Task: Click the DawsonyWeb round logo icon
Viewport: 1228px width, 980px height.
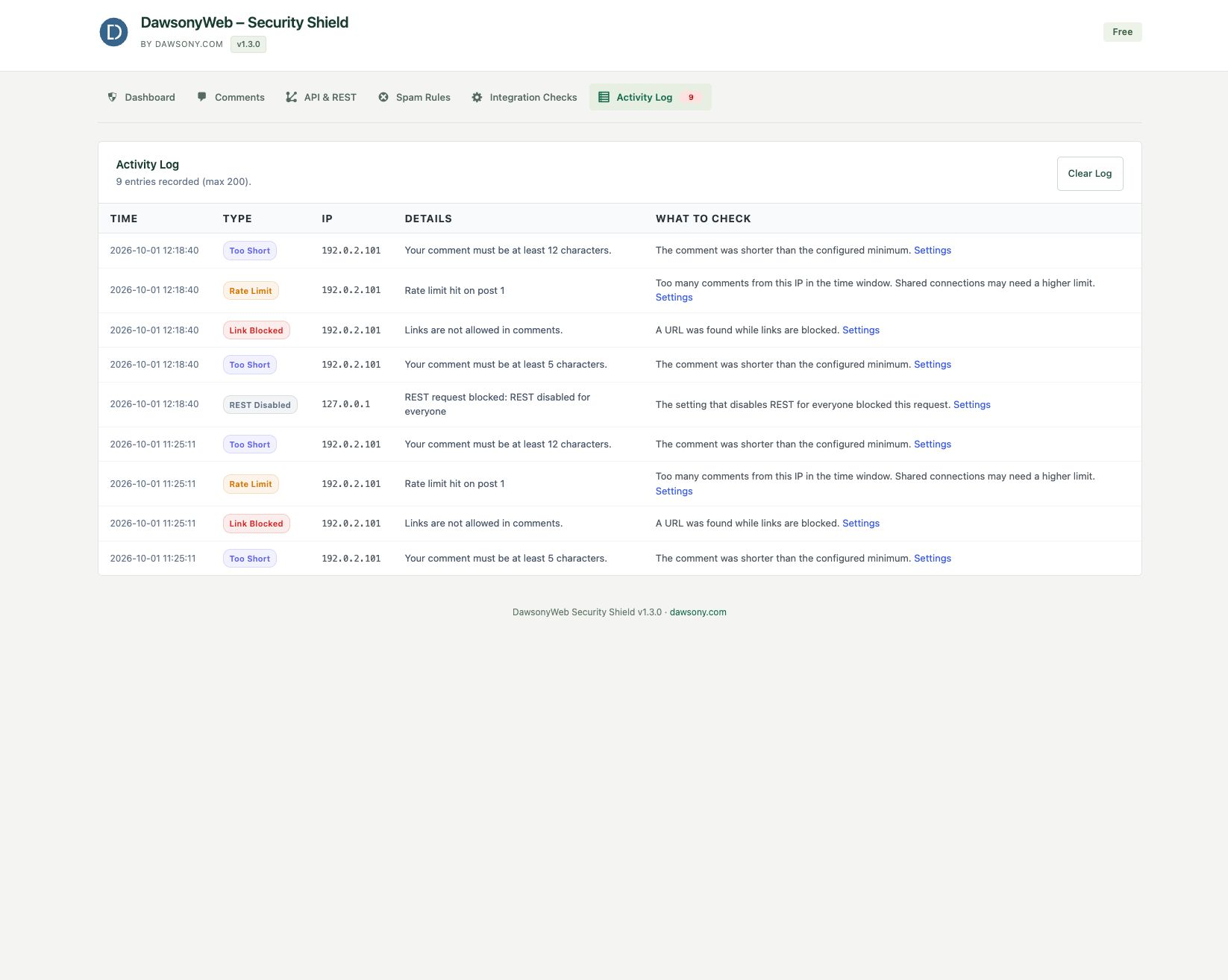Action: (113, 32)
